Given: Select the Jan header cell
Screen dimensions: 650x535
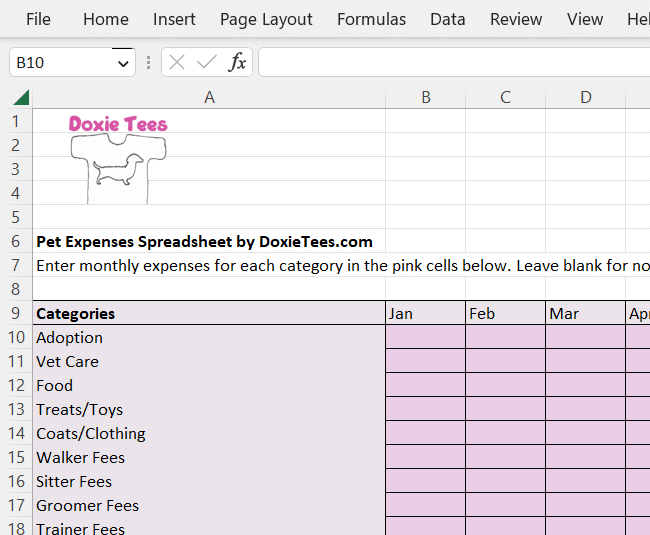Looking at the screenshot, I should 425,313.
